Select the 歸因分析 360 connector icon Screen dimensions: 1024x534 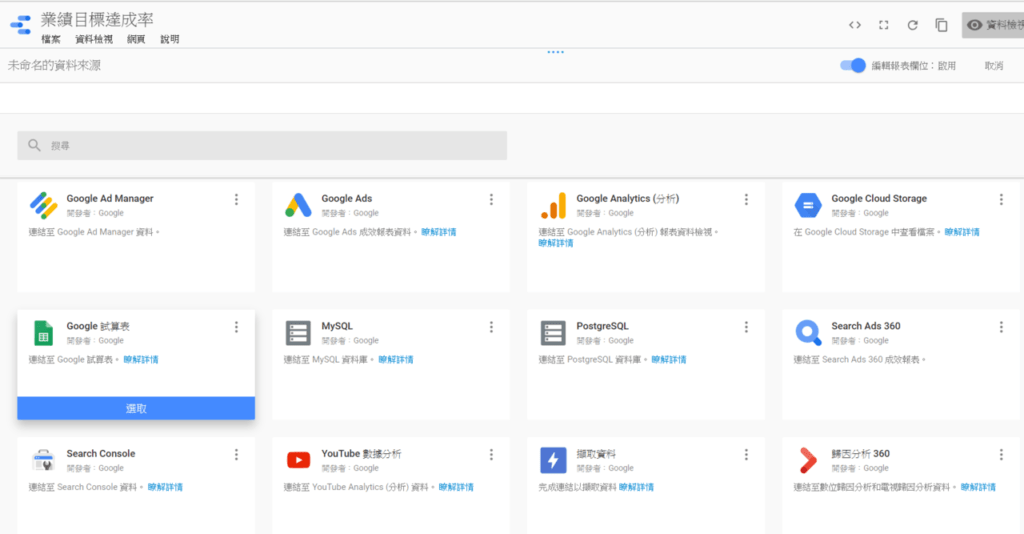click(x=808, y=460)
